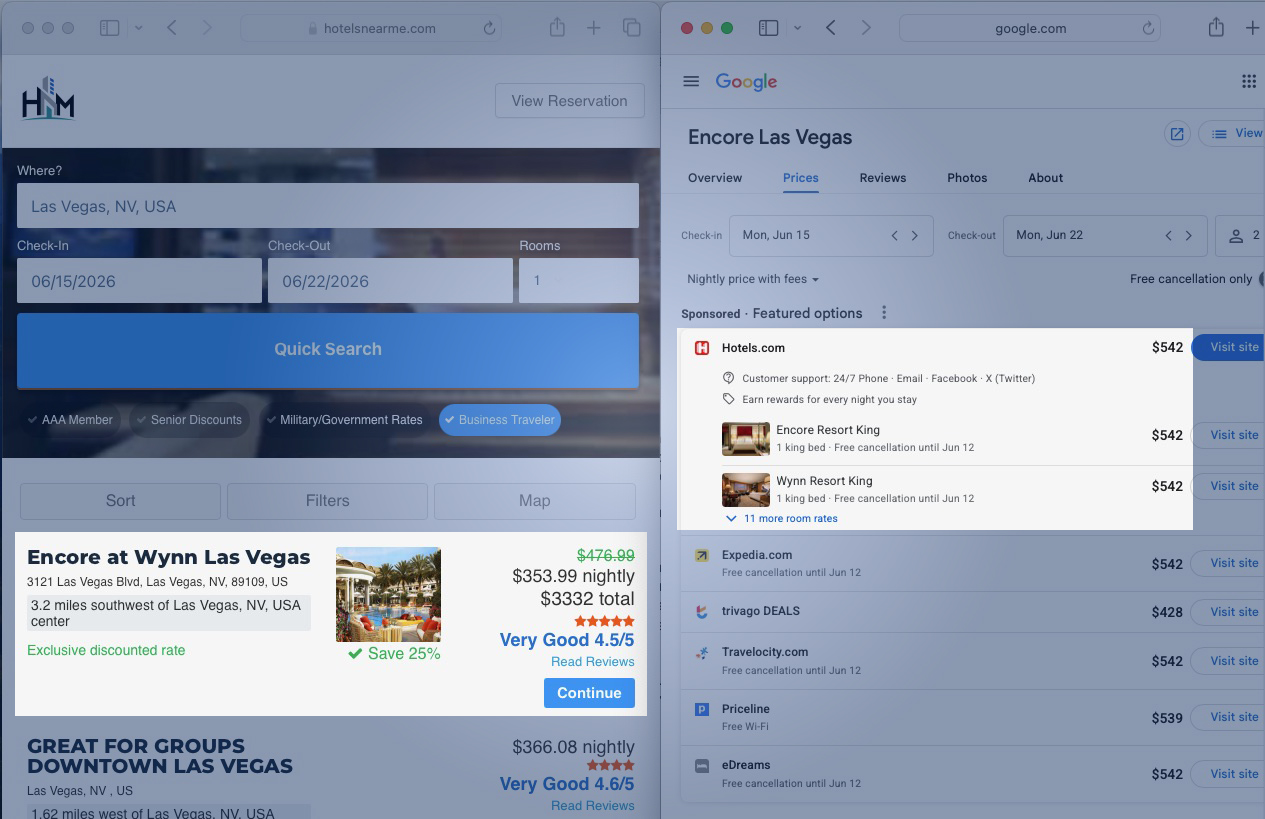Share the hotelsnearme.com page
The height and width of the screenshot is (819, 1265).
coord(557,27)
